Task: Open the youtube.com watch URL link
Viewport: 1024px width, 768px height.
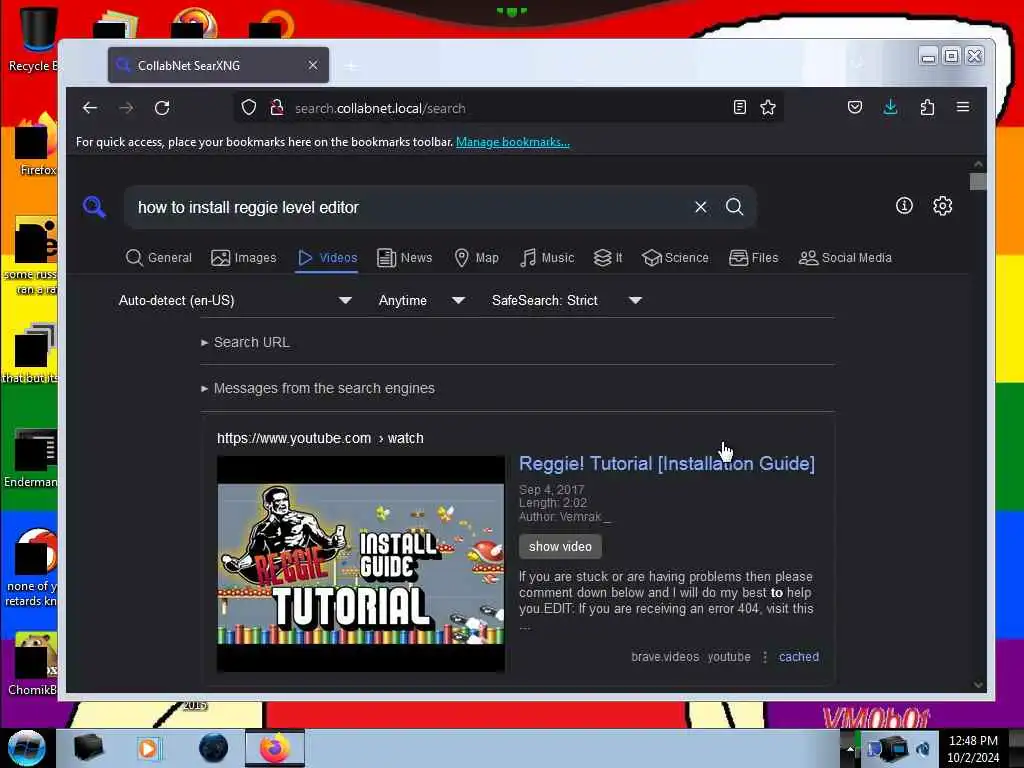Action: 320,438
